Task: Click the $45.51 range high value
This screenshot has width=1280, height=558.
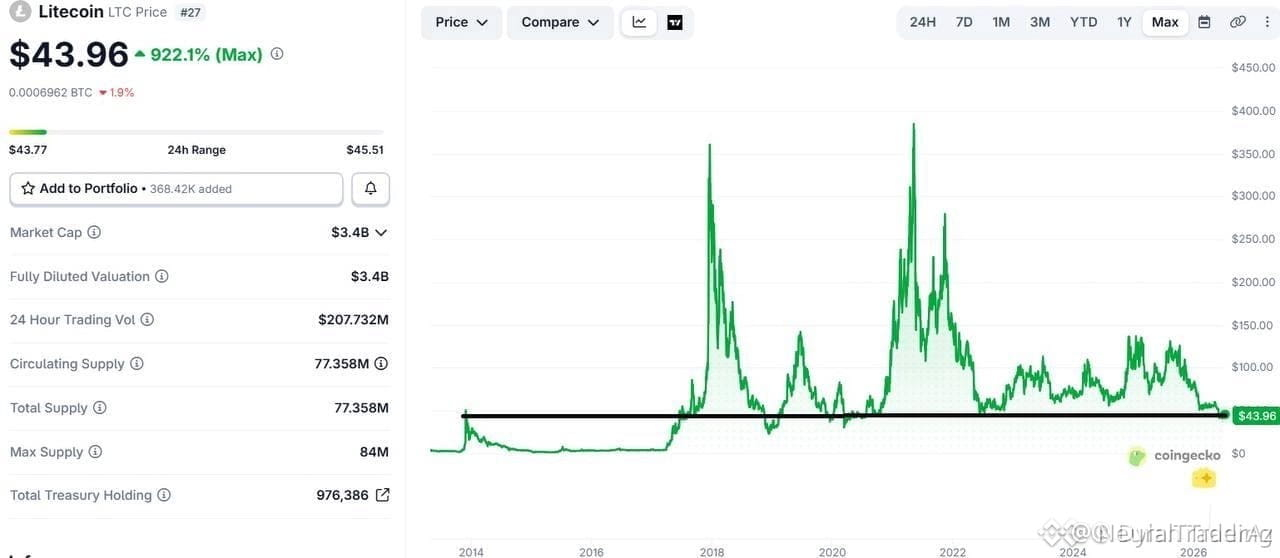Action: (x=365, y=150)
